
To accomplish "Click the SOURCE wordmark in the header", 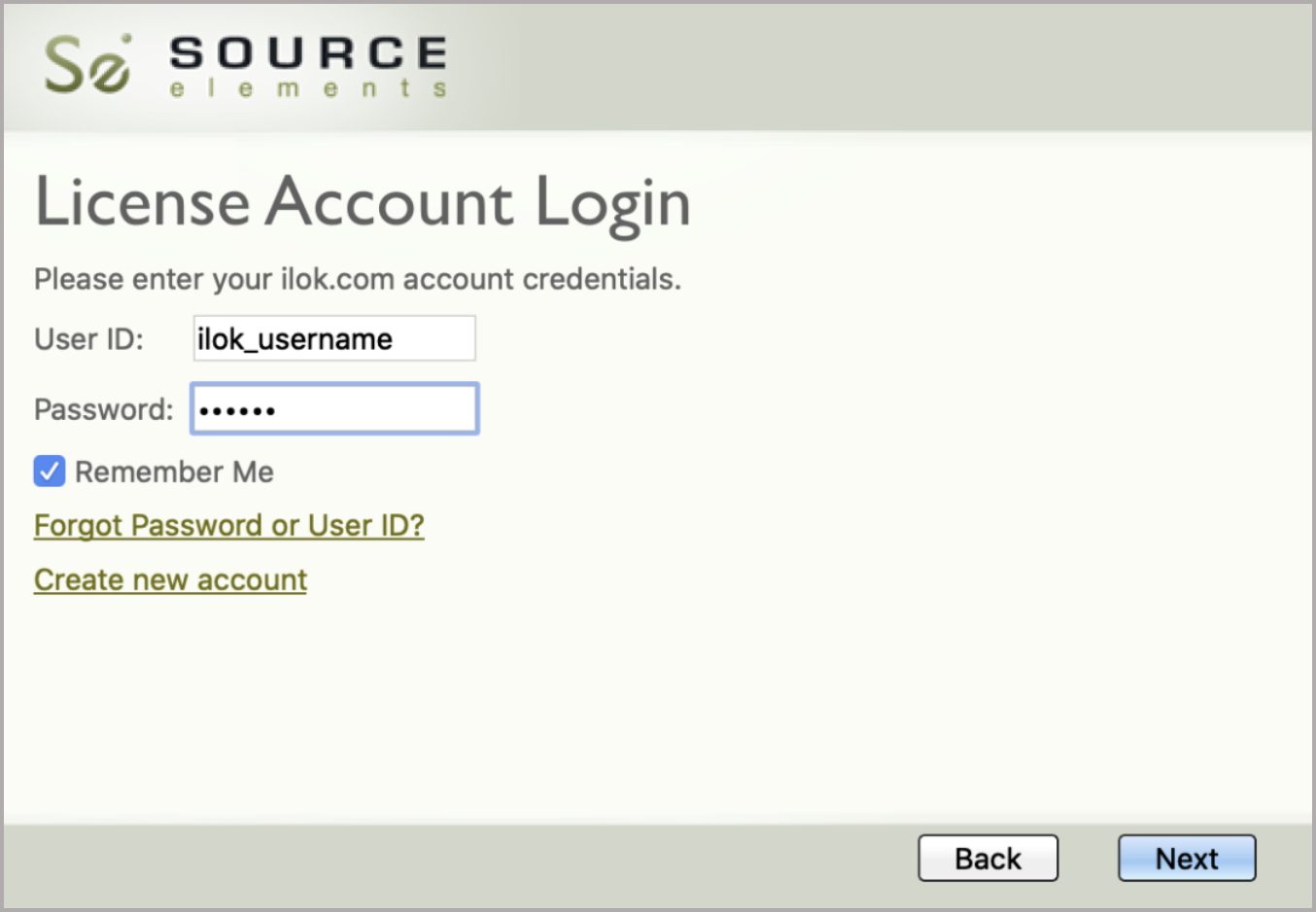I will [x=308, y=53].
